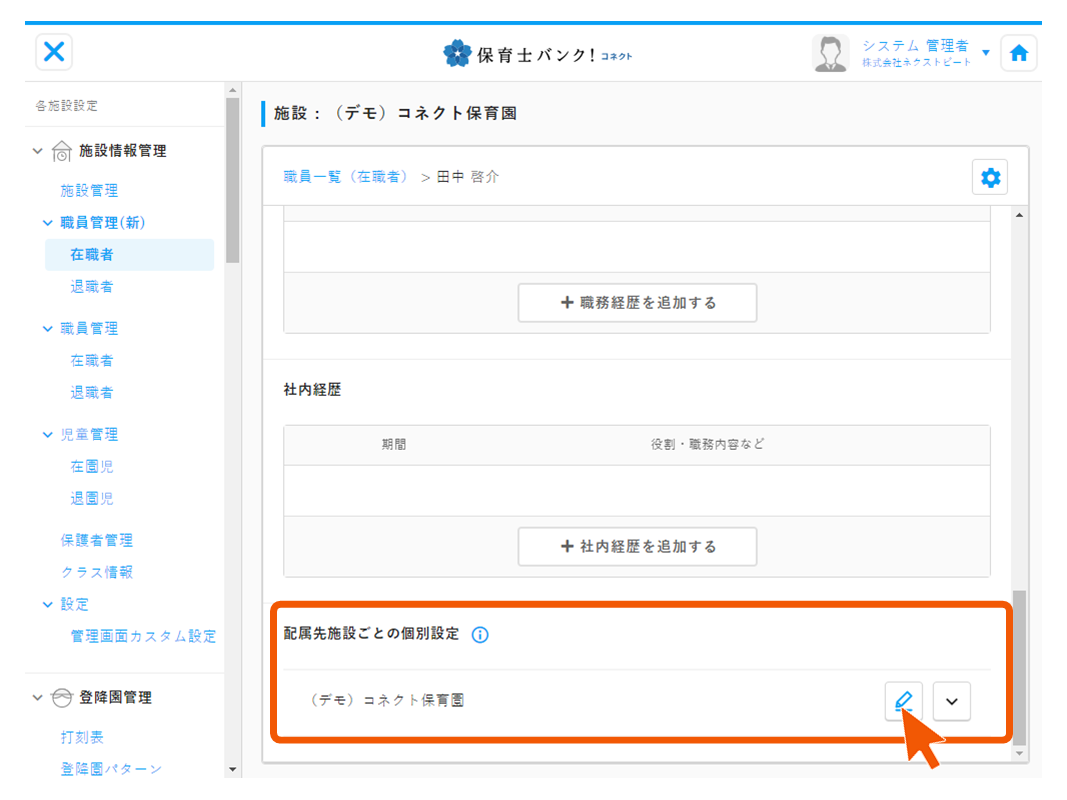Collapse the 設定 sidebar group
1067x800 pixels.
click(47, 605)
